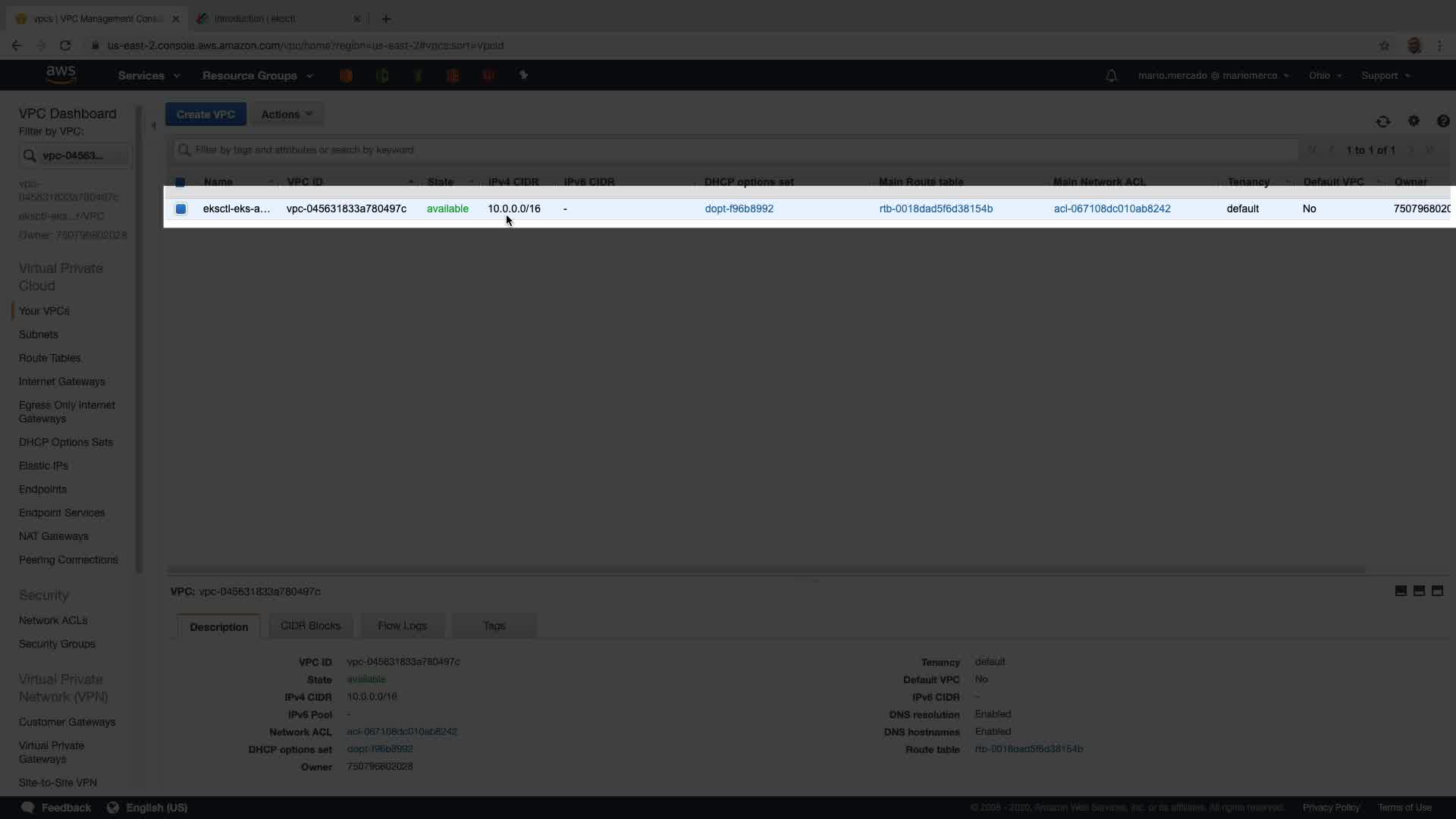Image resolution: width=1456 pixels, height=819 pixels.
Task: Maximize the details pane with rightmost layout icon
Action: tap(1437, 591)
